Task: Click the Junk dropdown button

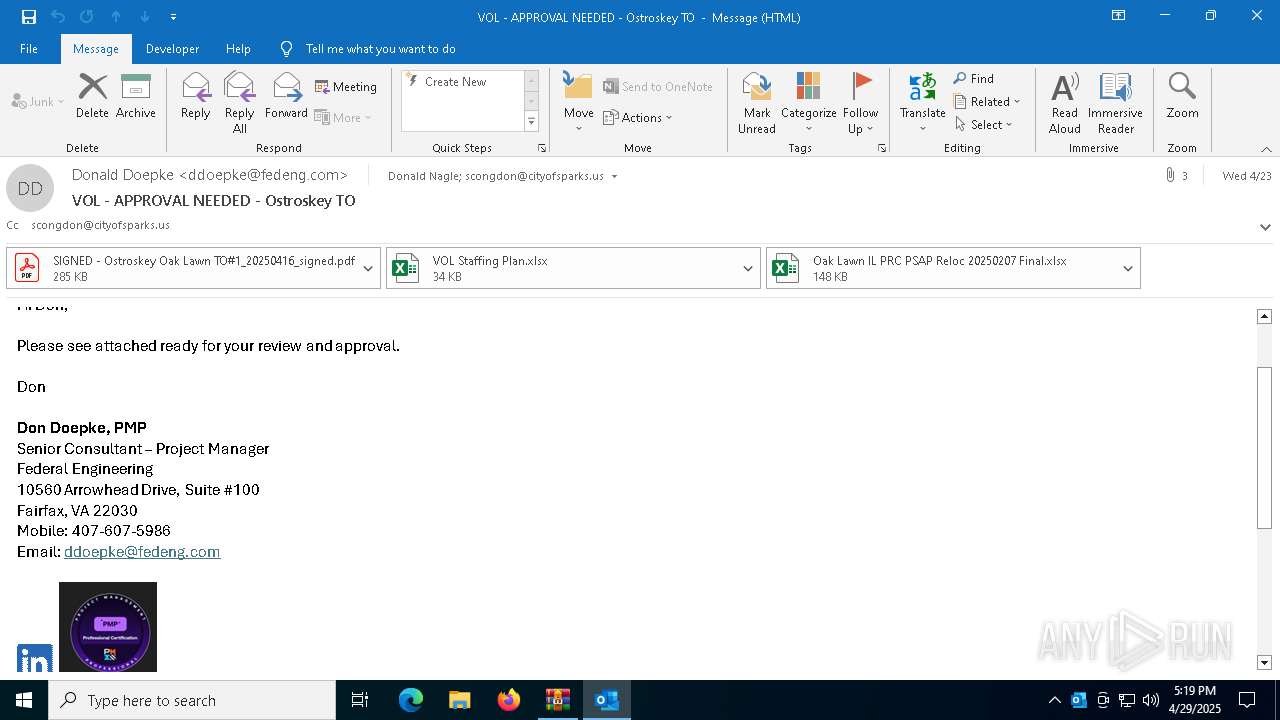Action: click(x=38, y=102)
